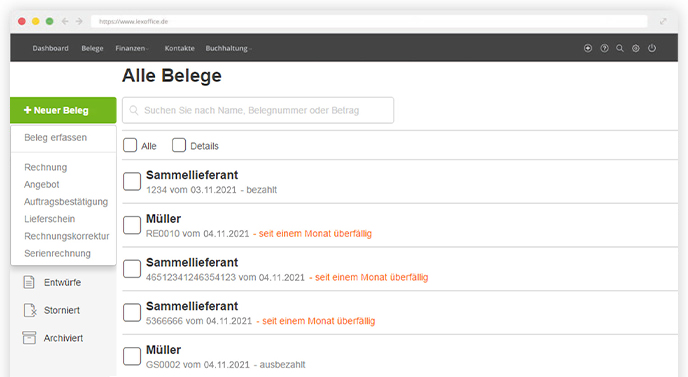Screen dimensions: 688x377
Task: Tick the Alle checkbox
Action: [130, 145]
